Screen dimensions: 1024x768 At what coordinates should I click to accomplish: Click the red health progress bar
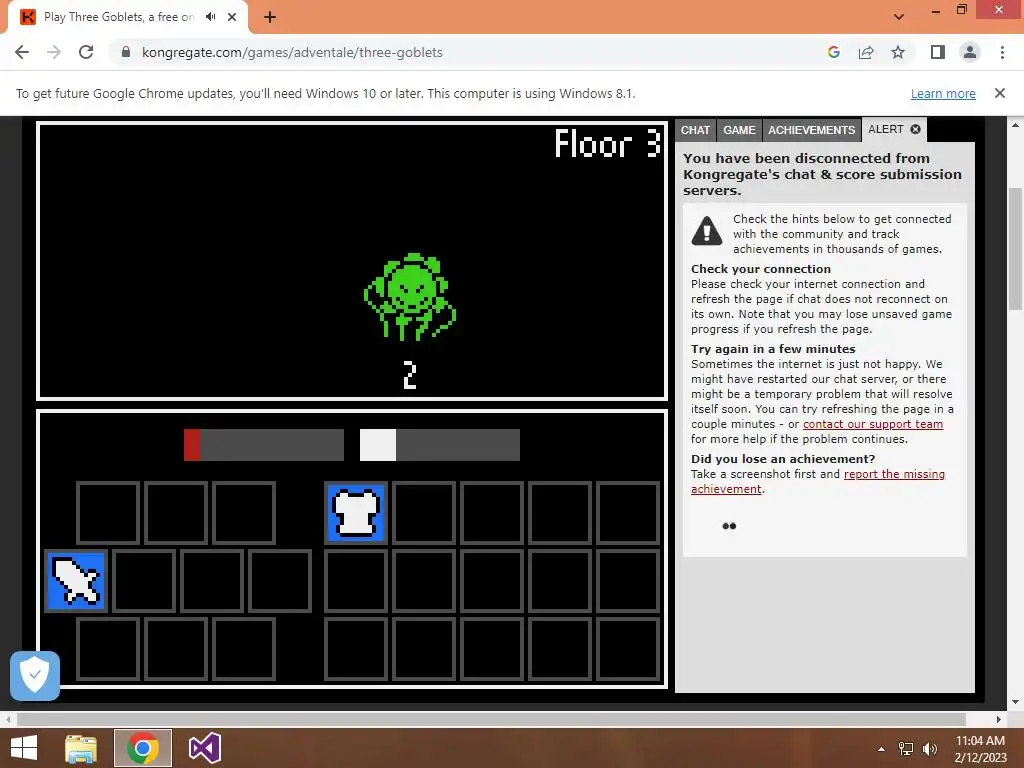[x=264, y=445]
